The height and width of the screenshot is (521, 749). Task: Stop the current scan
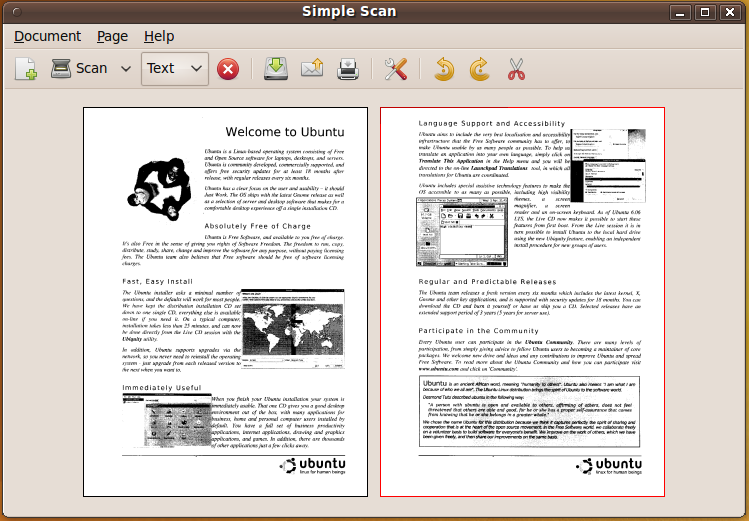pos(228,69)
